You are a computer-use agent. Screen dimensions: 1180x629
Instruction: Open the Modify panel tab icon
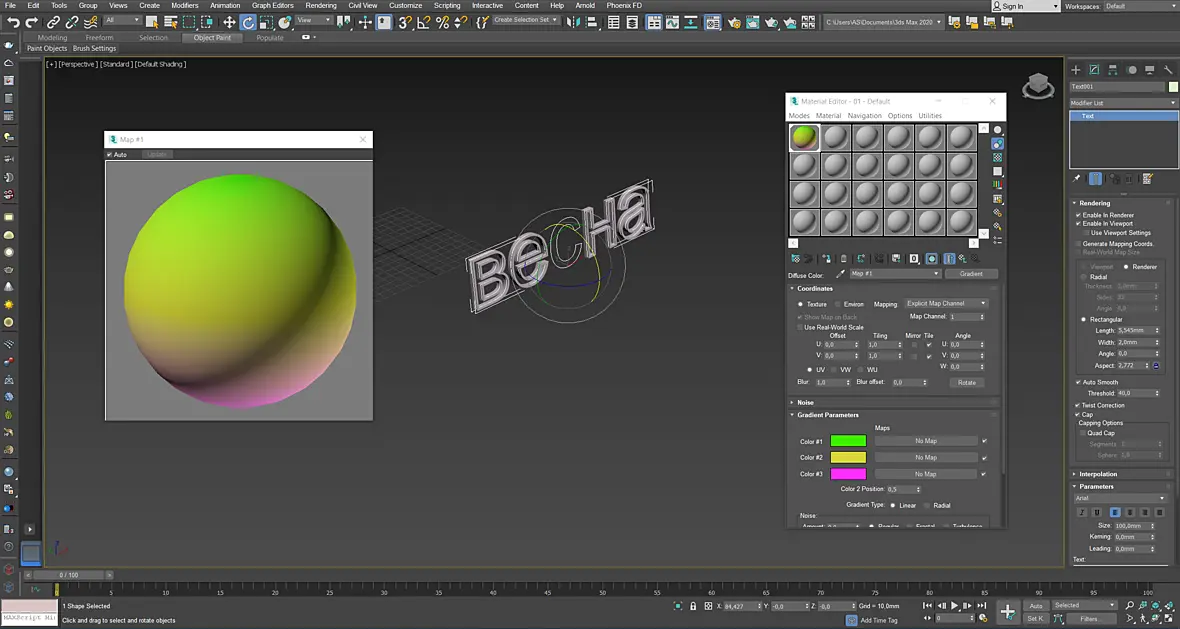tap(1094, 70)
